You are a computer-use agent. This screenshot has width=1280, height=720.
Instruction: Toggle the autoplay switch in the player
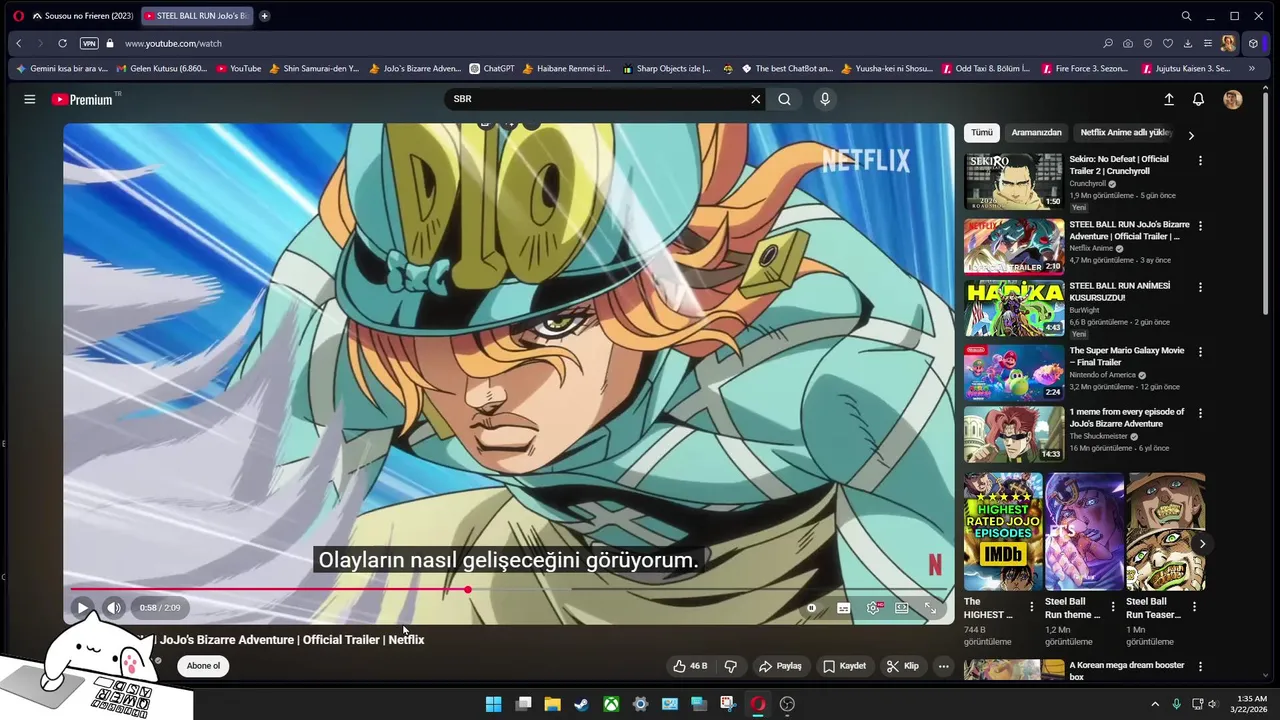tap(811, 607)
